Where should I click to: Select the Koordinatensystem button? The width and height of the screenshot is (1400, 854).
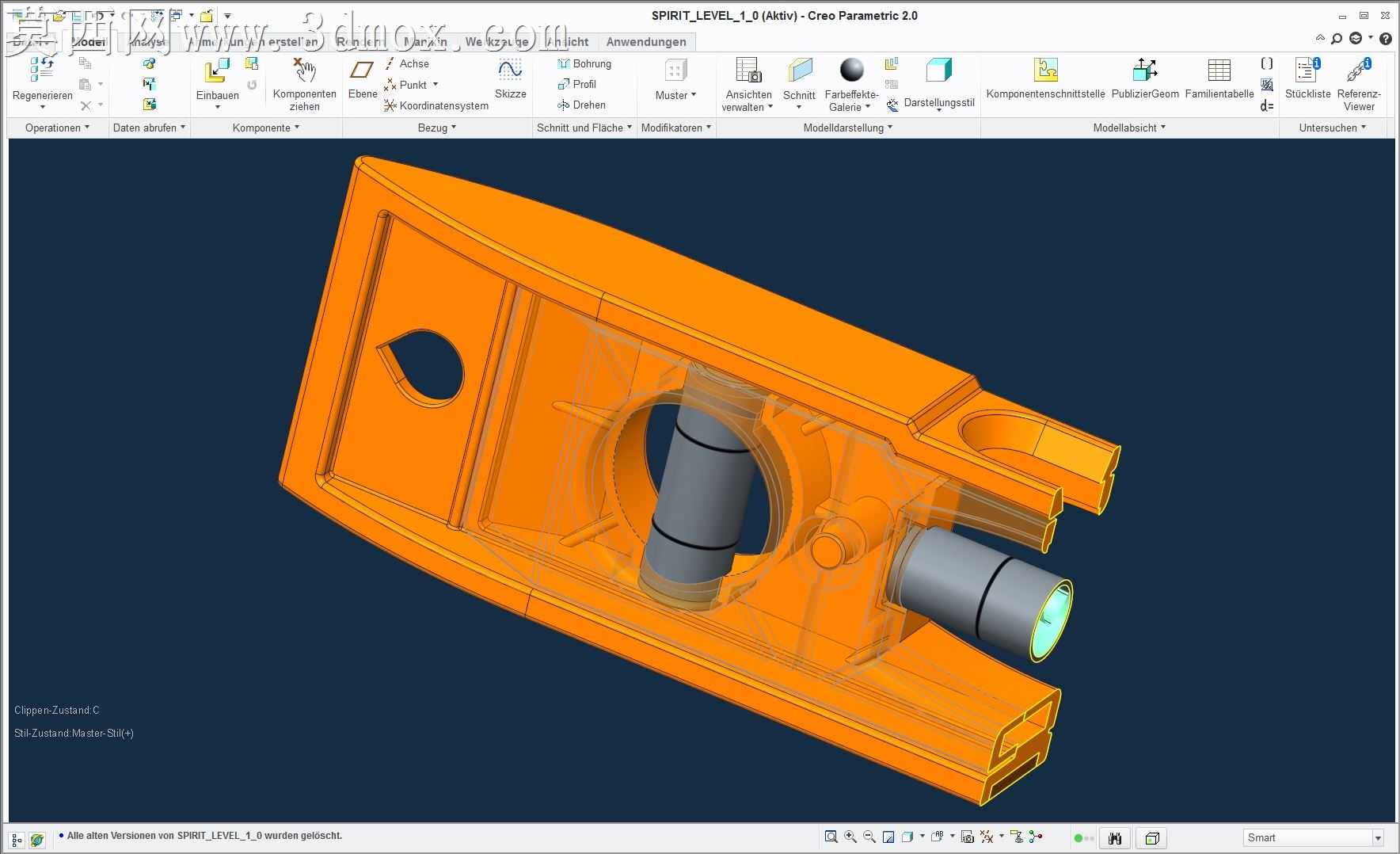436,105
